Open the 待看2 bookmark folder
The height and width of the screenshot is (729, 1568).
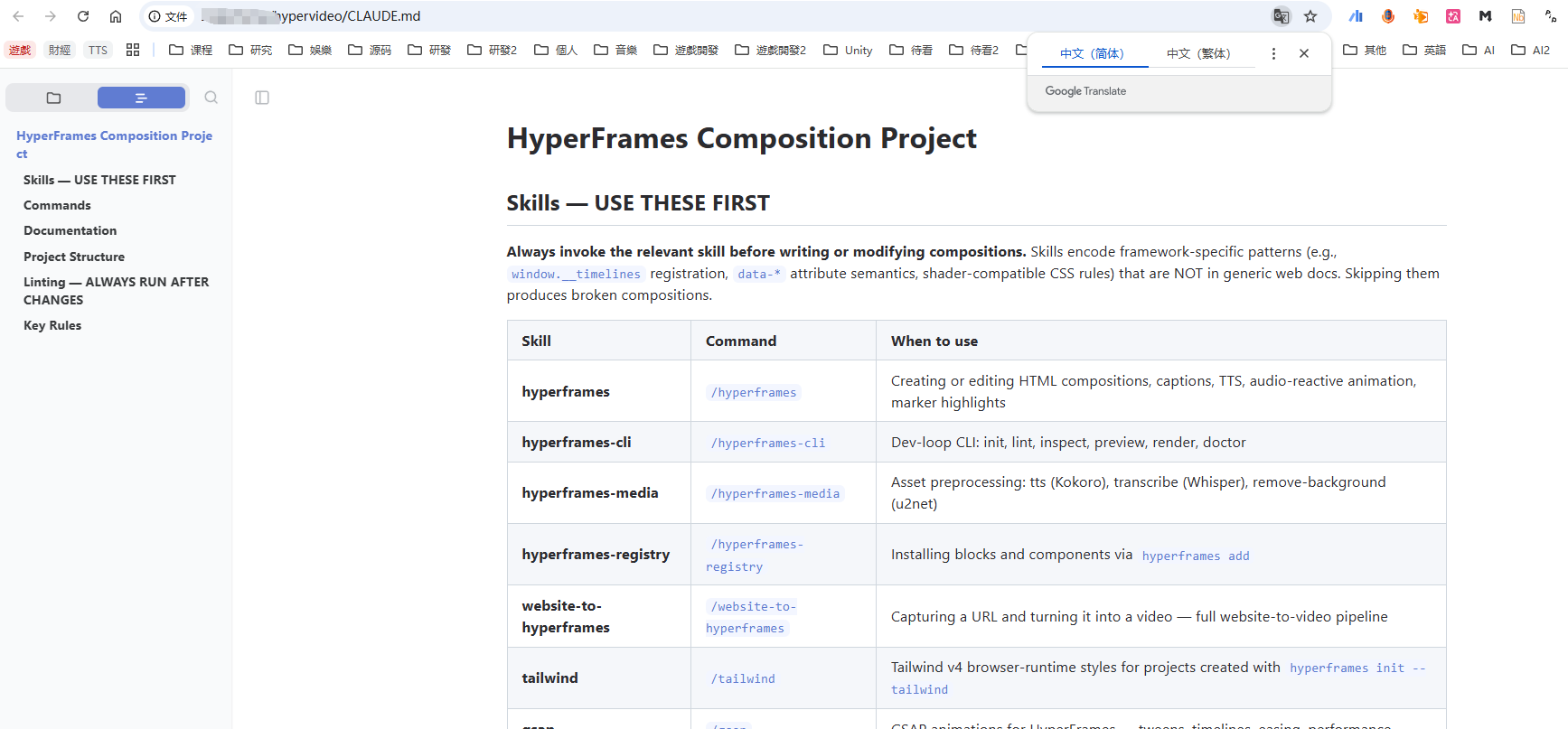pos(973,50)
